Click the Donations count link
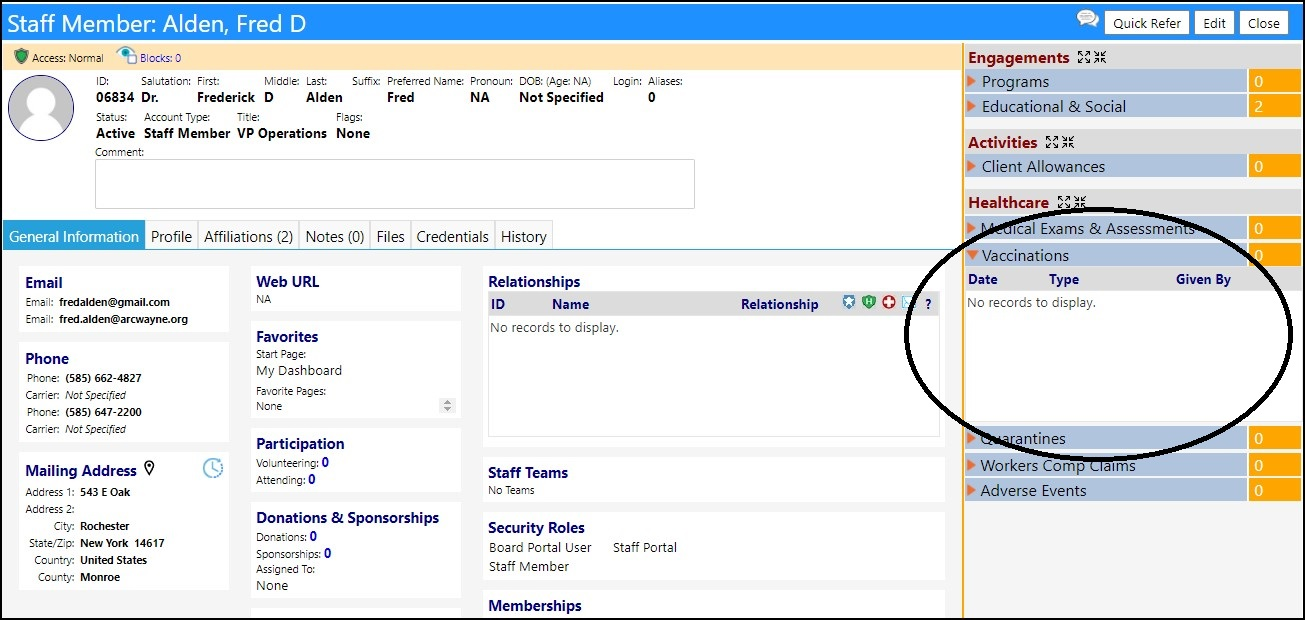The image size is (1305, 620). (313, 537)
